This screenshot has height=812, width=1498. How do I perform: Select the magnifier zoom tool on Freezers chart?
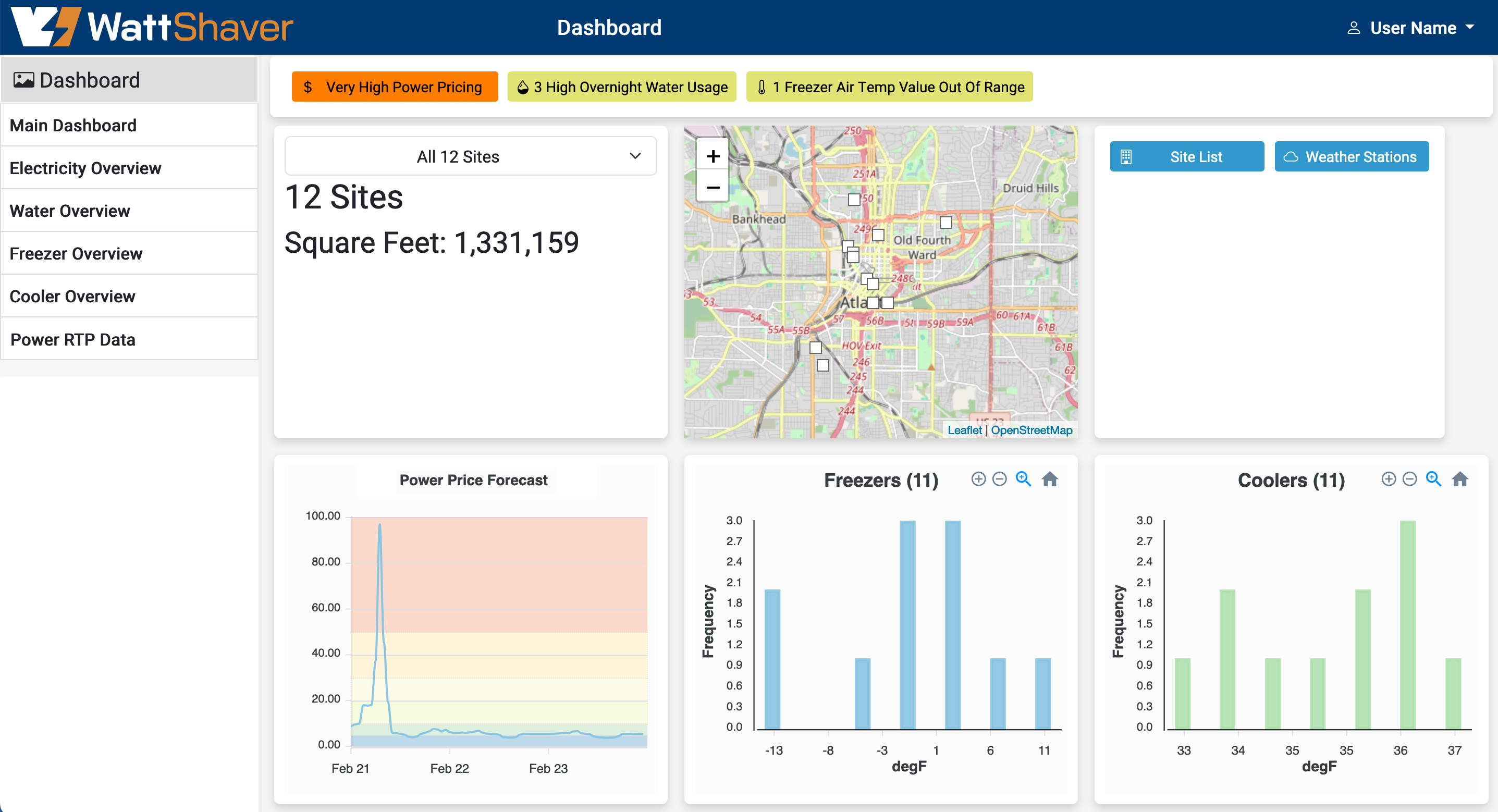click(x=1023, y=479)
